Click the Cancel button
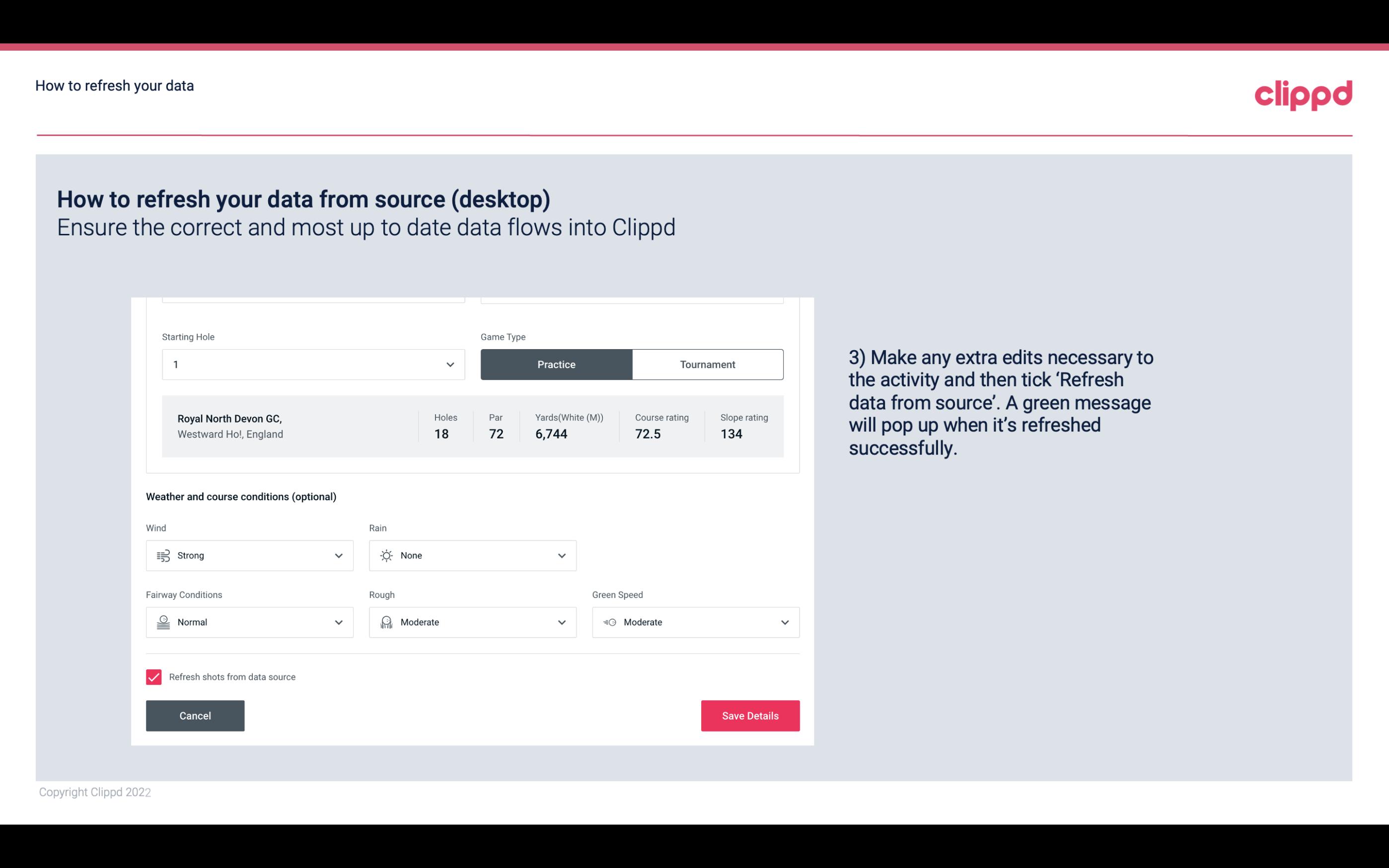The width and height of the screenshot is (1389, 868). (195, 715)
